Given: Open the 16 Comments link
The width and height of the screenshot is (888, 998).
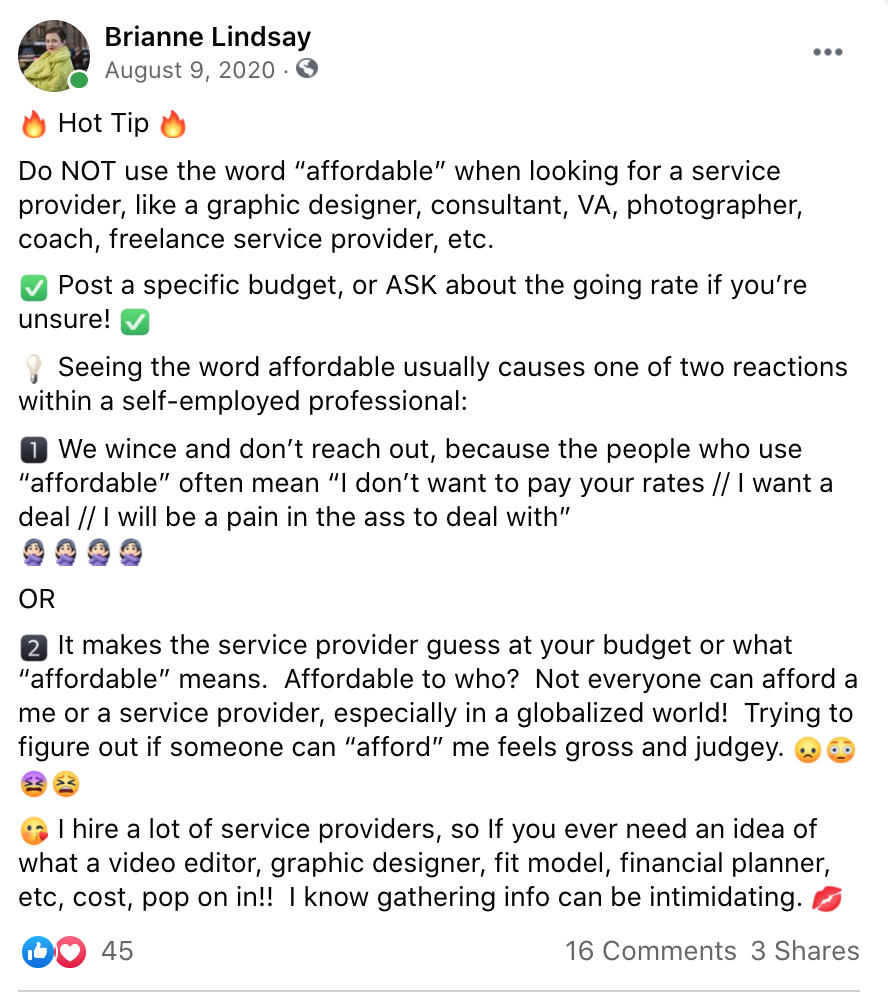Looking at the screenshot, I should (x=650, y=951).
